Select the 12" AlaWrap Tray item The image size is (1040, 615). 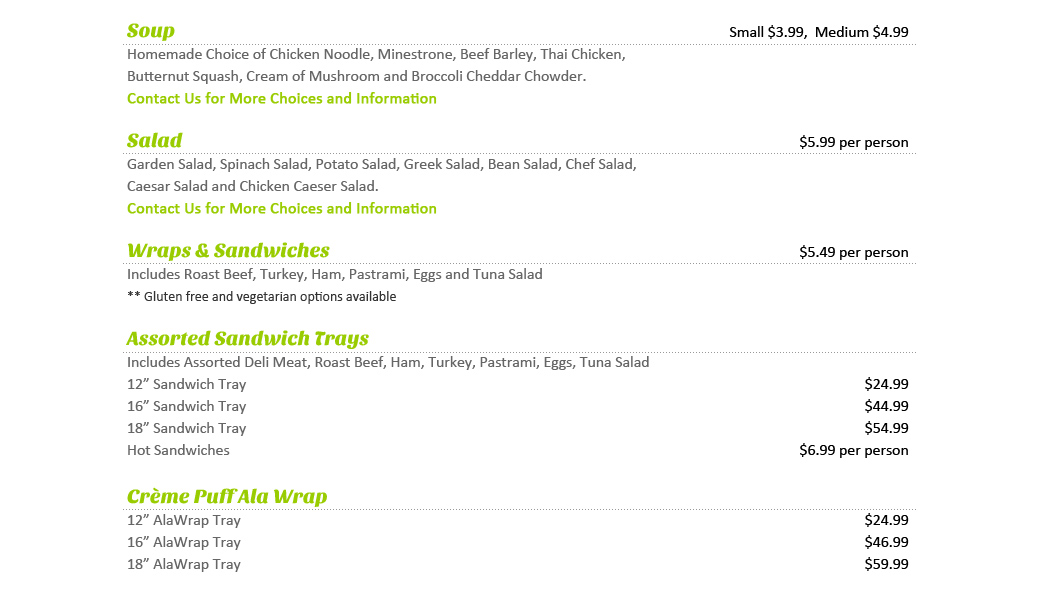coord(184,521)
